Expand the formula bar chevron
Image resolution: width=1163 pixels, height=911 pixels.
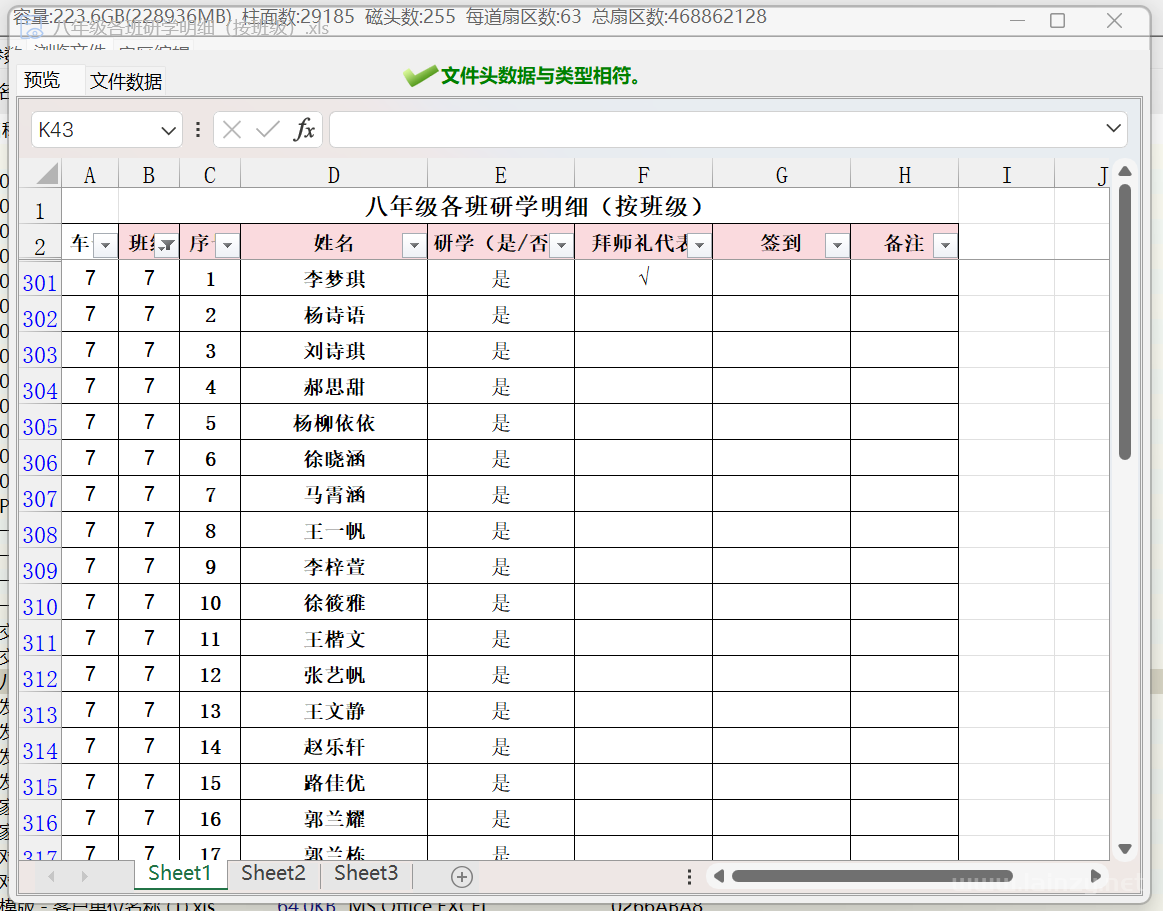tap(1113, 129)
